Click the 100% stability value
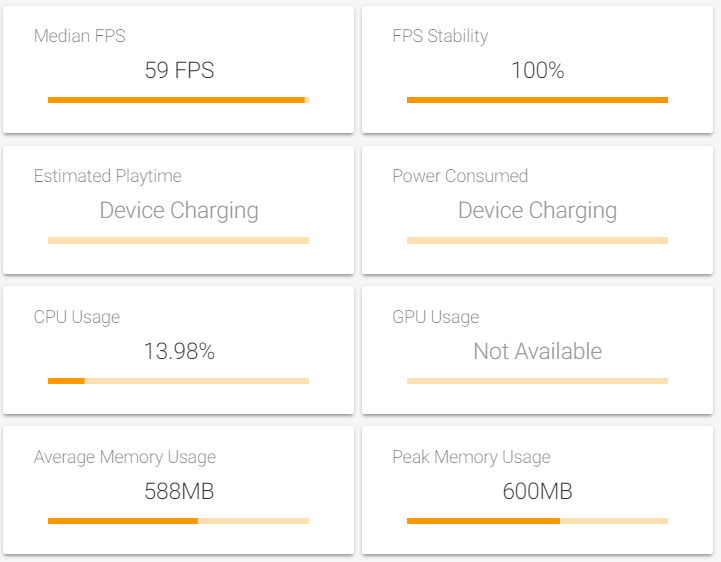 (x=538, y=70)
